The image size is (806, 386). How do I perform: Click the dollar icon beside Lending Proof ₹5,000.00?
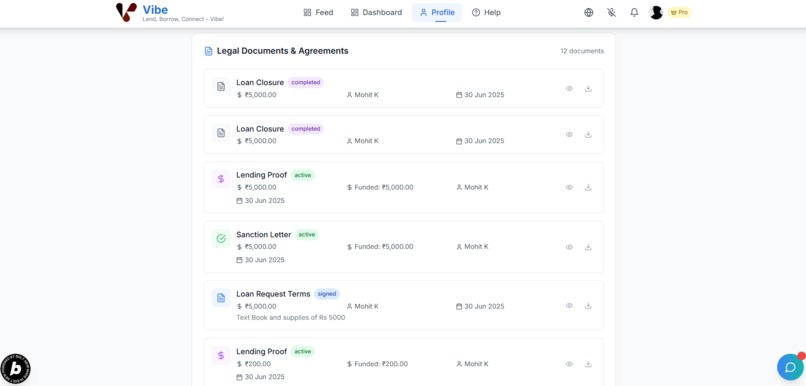[221, 179]
